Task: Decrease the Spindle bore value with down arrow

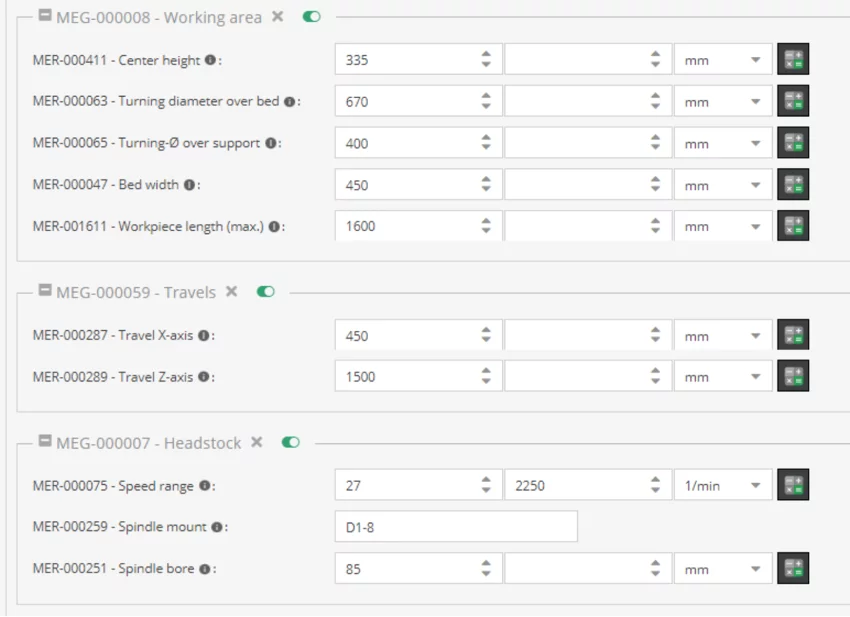Action: tap(486, 574)
